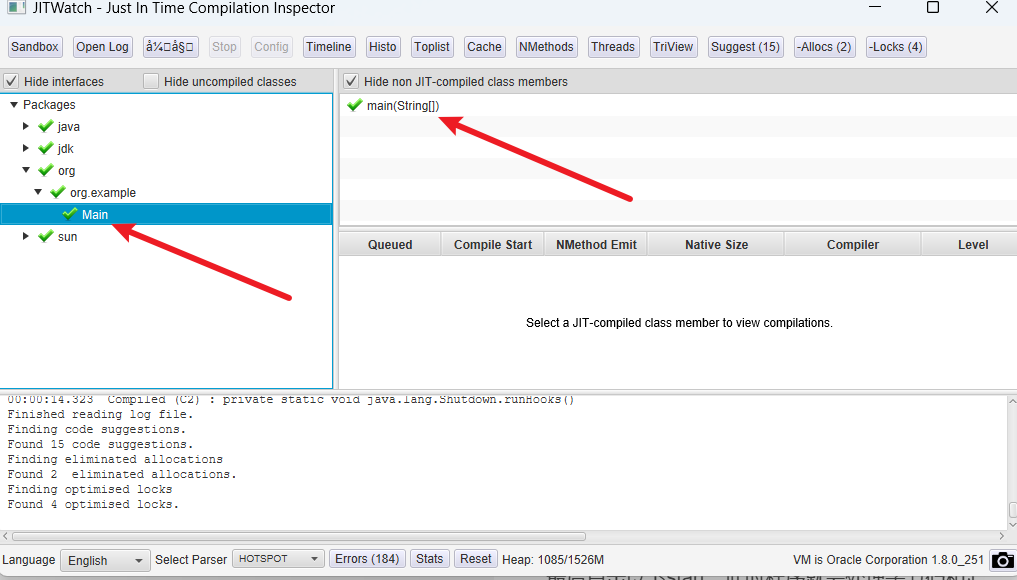
Task: Collapse the org package node
Action: tap(27, 171)
